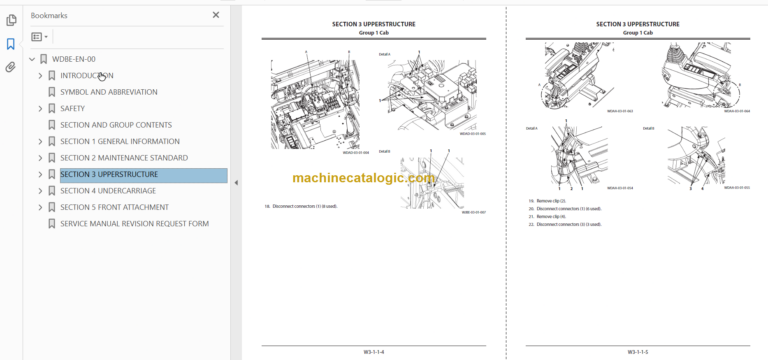Open the Attachments paperclip panel icon
This screenshot has width=768, height=360.
(x=11, y=67)
